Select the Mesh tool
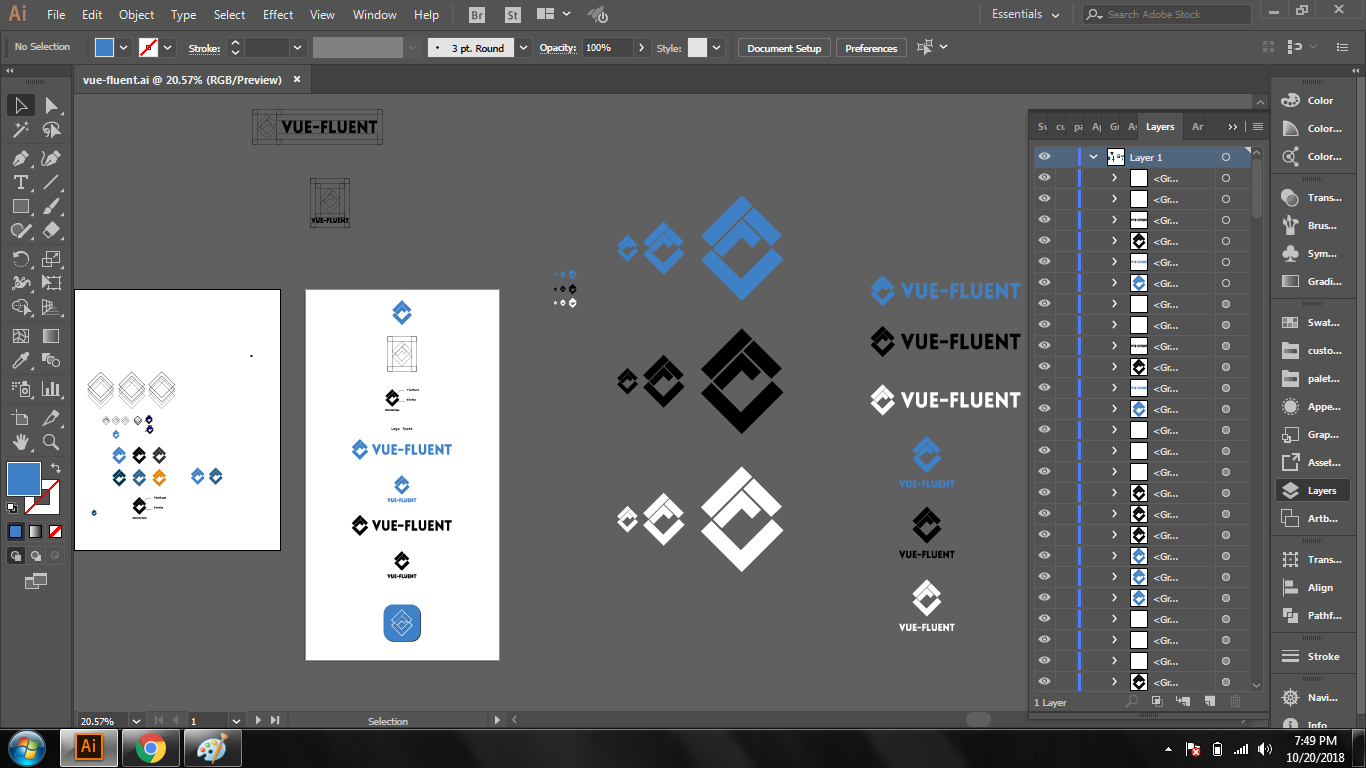 click(x=20, y=336)
